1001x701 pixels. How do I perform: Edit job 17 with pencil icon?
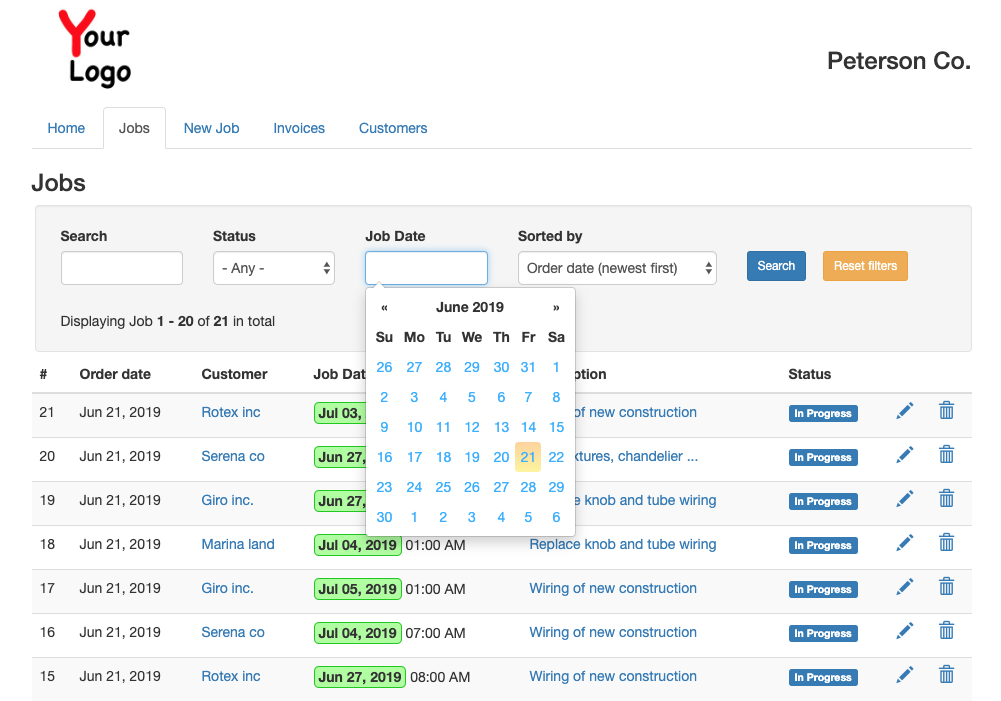[905, 587]
